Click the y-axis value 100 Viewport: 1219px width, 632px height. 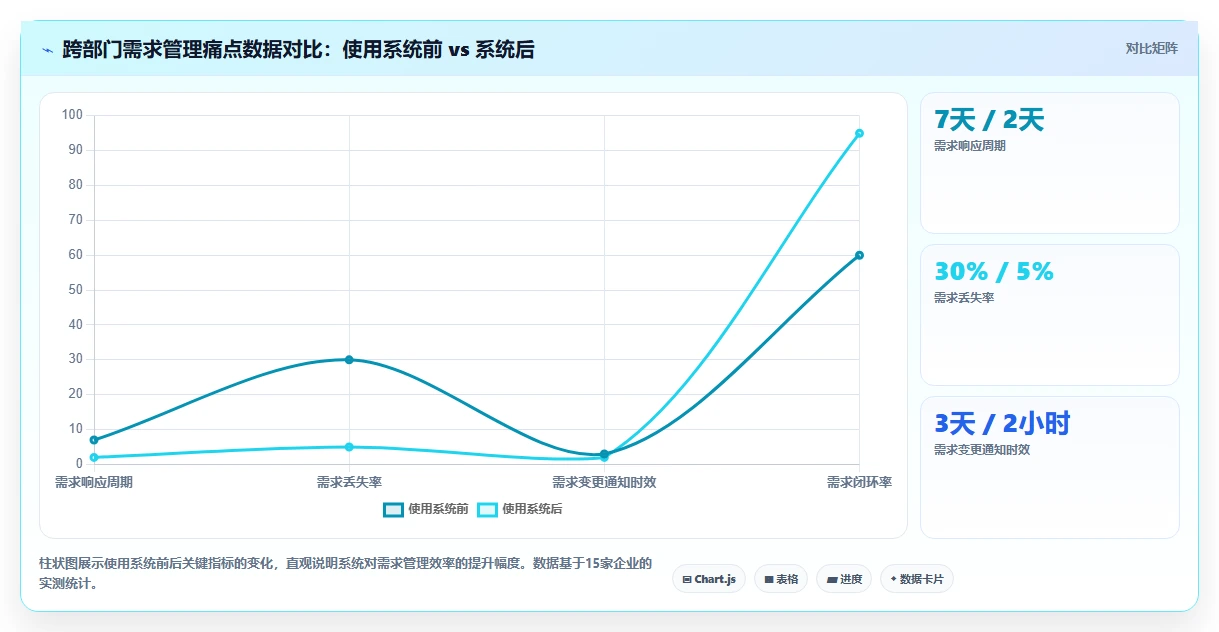pyautogui.click(x=72, y=115)
